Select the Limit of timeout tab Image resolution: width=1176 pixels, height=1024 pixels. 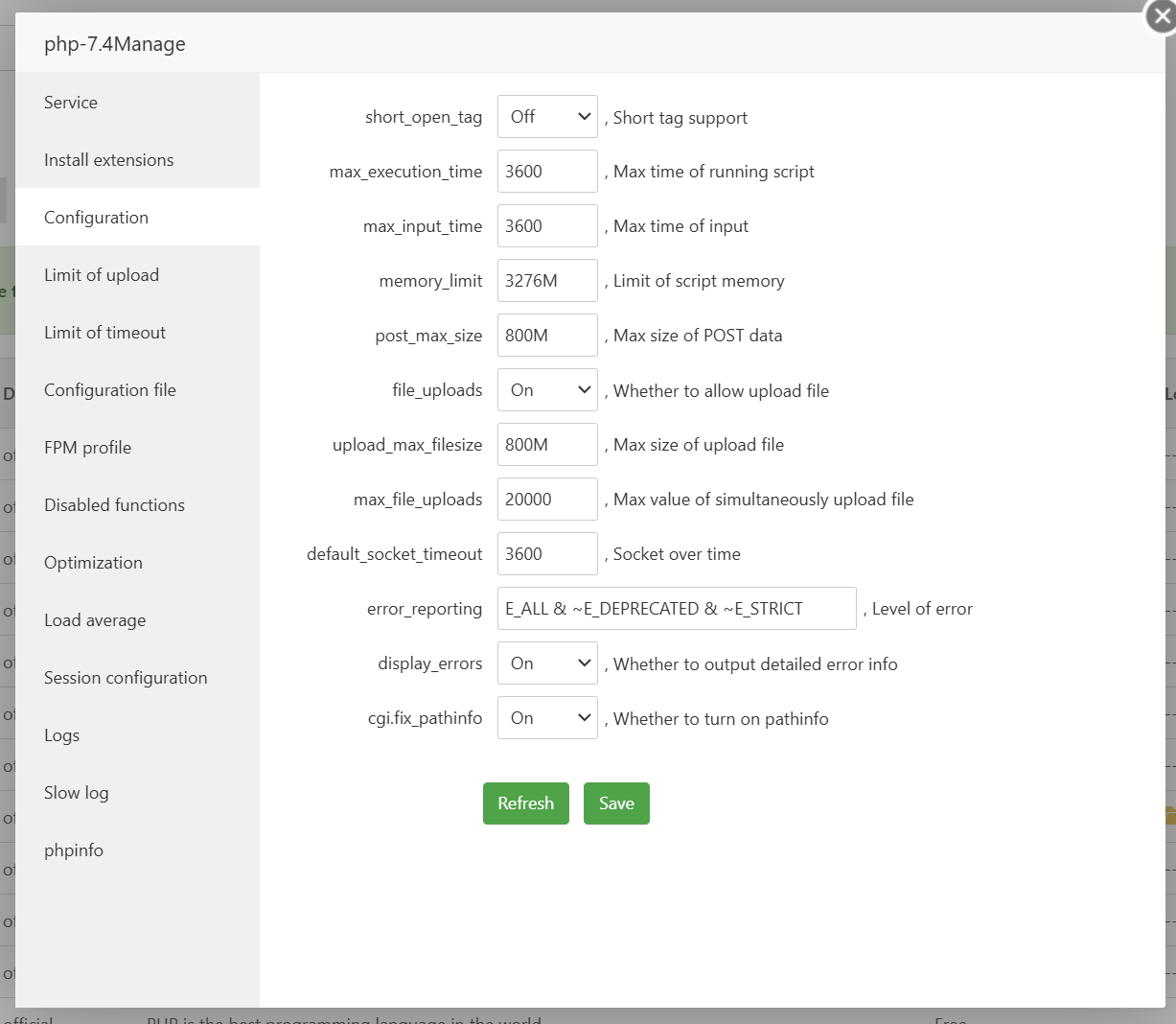(104, 333)
